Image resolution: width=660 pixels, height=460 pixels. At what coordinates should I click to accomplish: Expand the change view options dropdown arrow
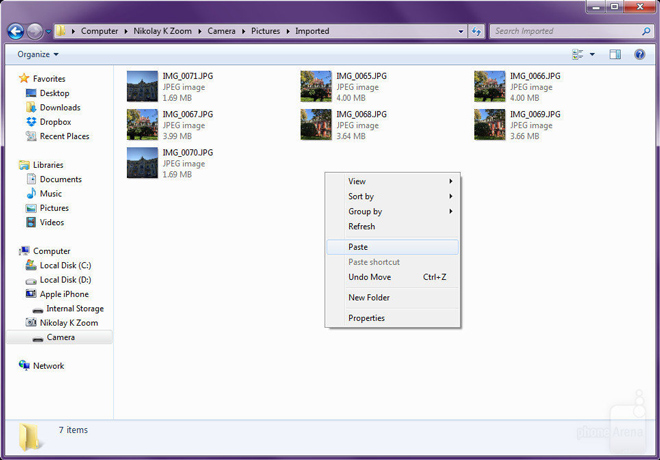pos(592,54)
